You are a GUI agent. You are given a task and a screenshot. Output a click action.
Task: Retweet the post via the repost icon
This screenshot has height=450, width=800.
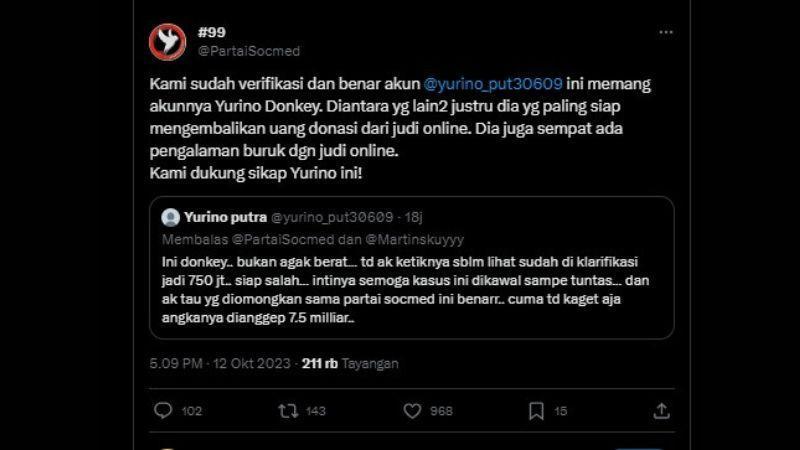tap(288, 411)
